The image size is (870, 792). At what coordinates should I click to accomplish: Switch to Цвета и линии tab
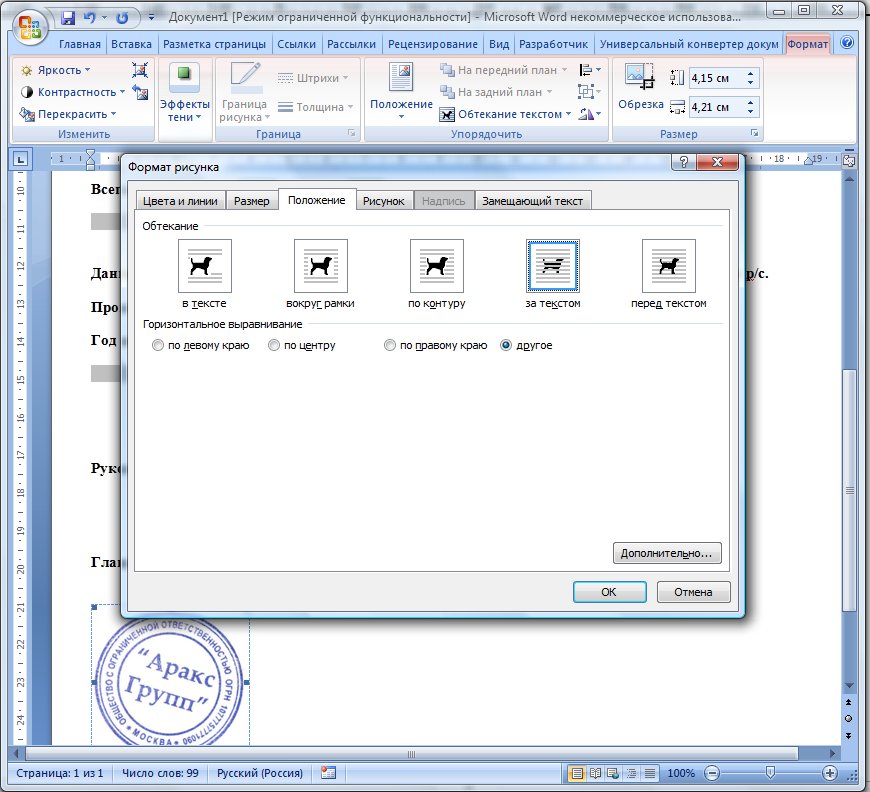click(x=180, y=201)
